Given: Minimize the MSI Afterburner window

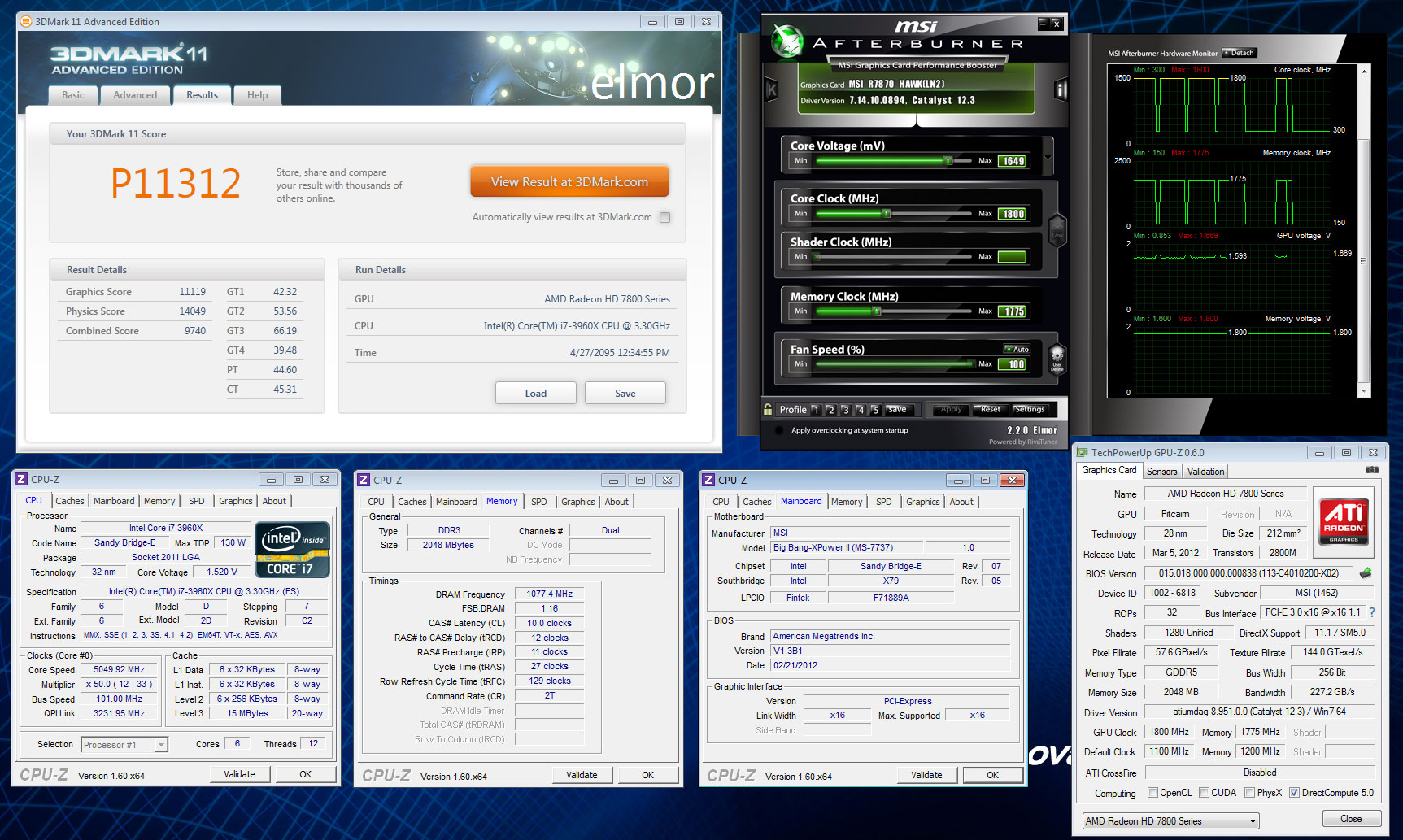Looking at the screenshot, I should (1043, 24).
